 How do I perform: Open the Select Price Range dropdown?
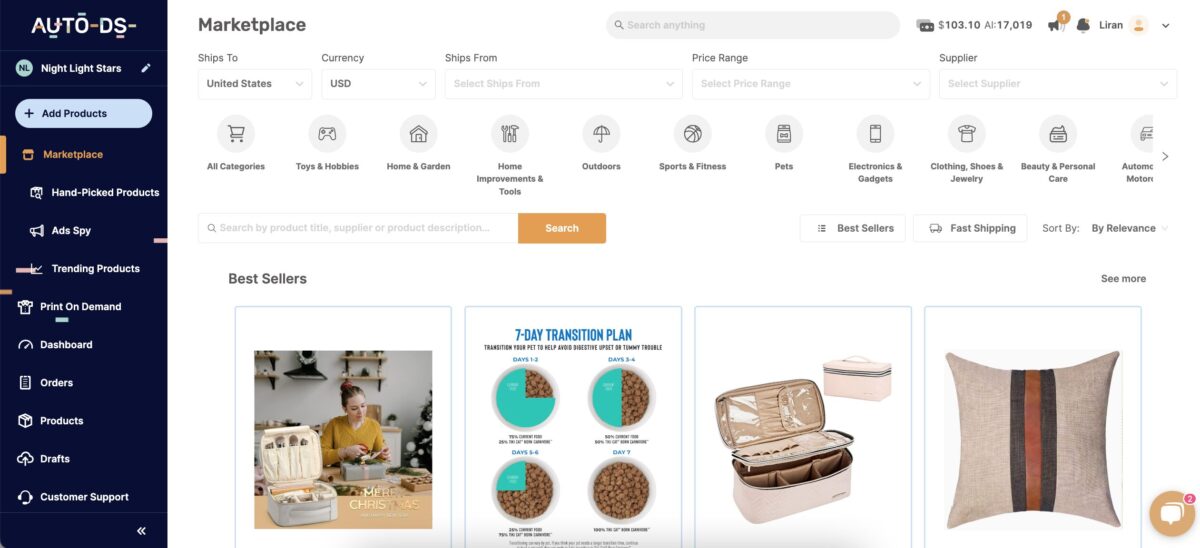811,84
